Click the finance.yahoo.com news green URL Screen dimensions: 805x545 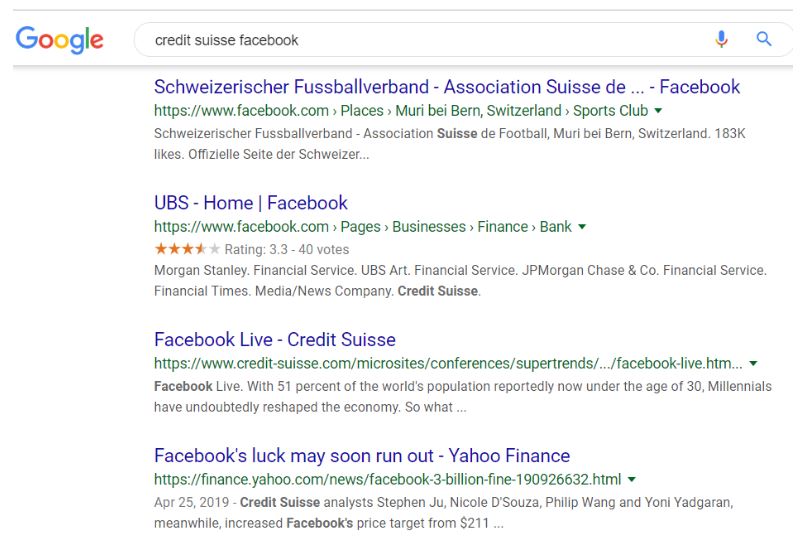388,479
